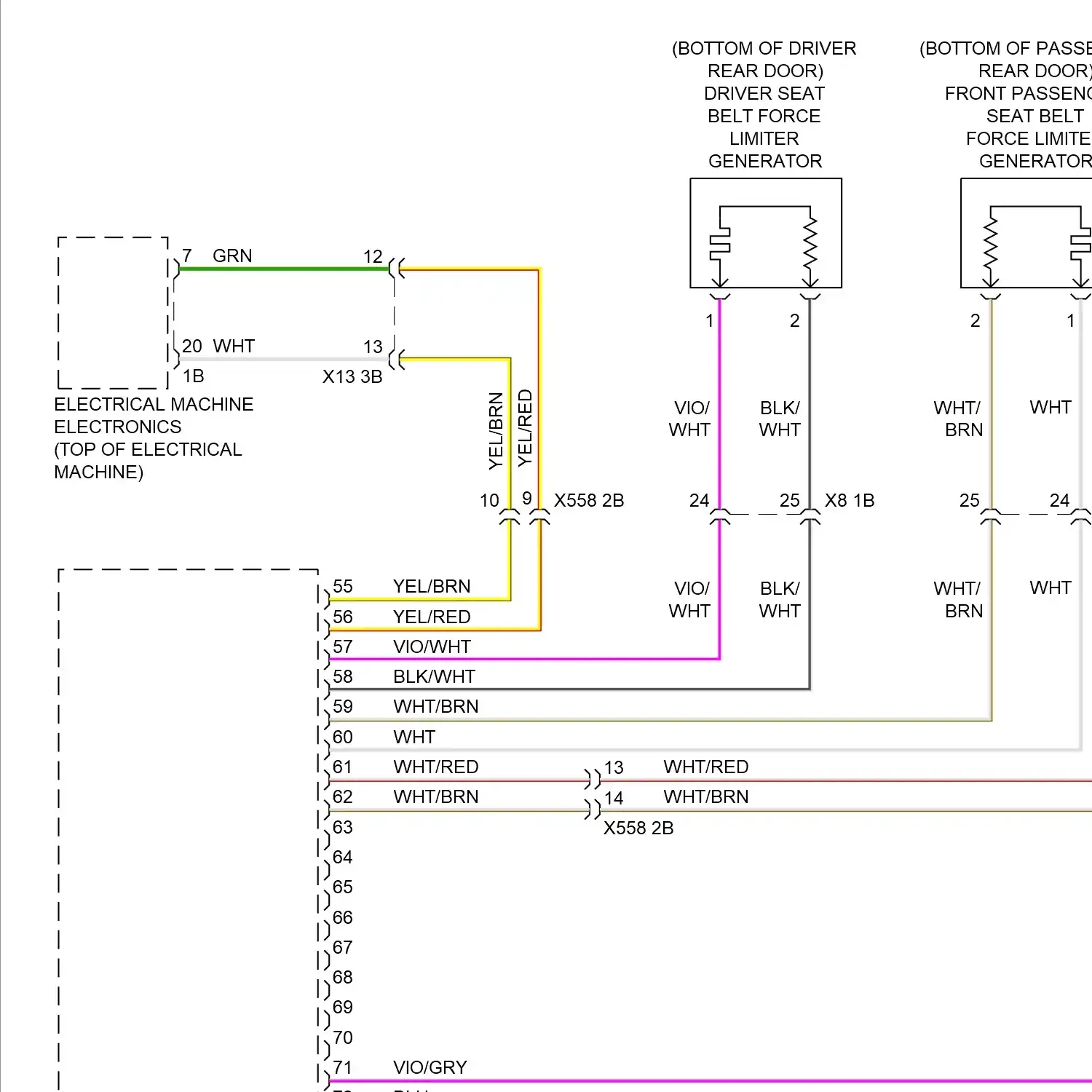1092x1092 pixels.
Task: Select pin 60 WHT label
Action: [x=414, y=737]
